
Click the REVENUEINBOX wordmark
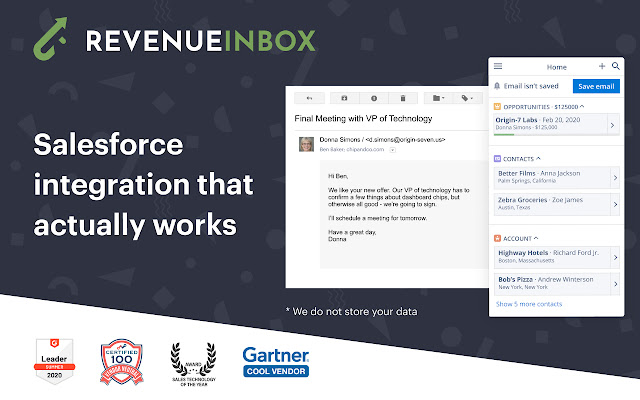[x=200, y=41]
